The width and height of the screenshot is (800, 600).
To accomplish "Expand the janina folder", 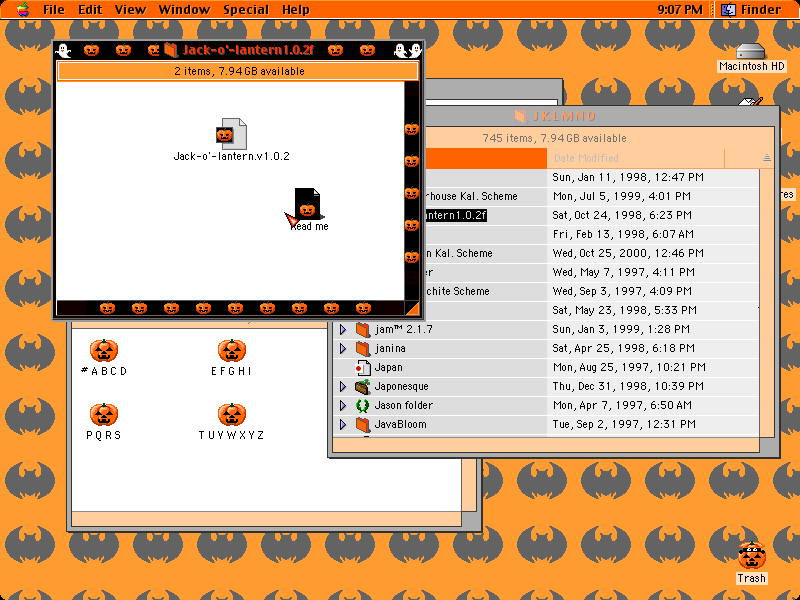I will click(343, 348).
